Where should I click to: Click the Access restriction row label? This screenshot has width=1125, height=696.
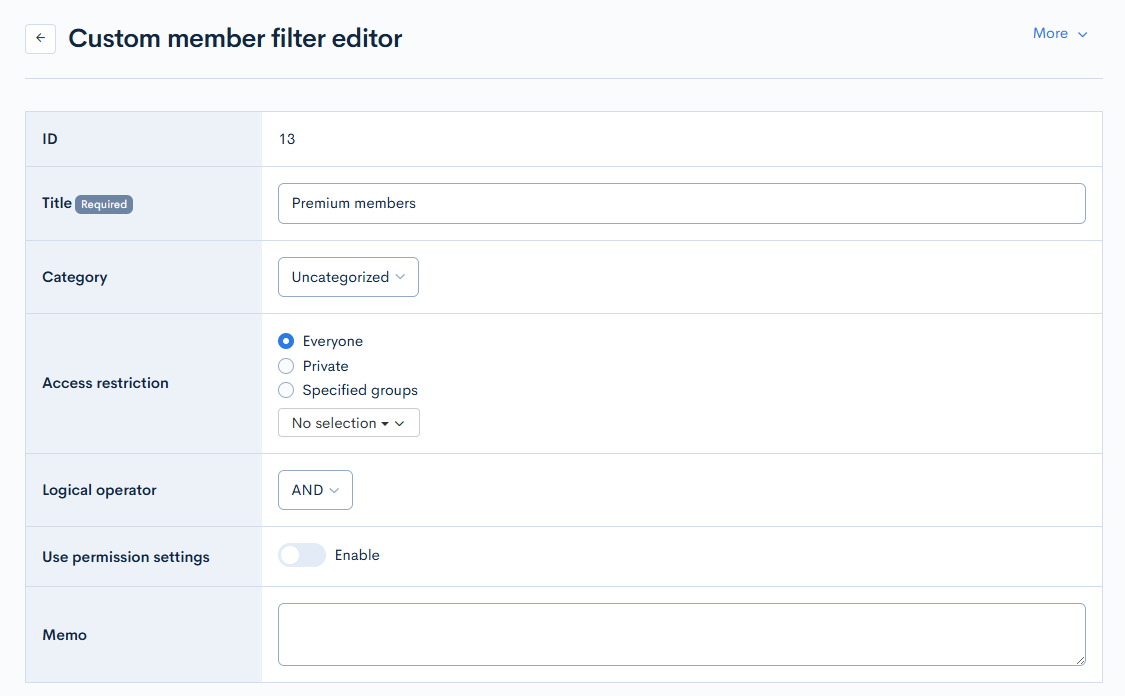[105, 383]
